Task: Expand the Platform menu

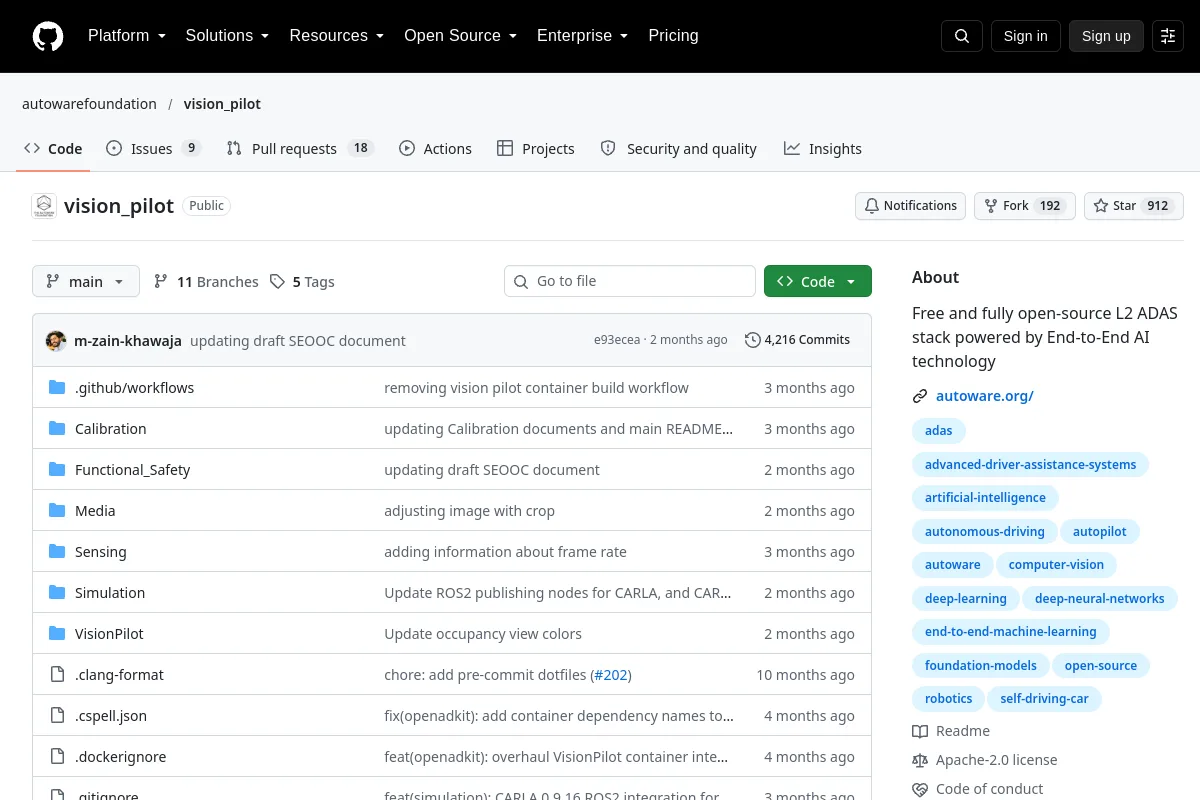Action: point(126,36)
